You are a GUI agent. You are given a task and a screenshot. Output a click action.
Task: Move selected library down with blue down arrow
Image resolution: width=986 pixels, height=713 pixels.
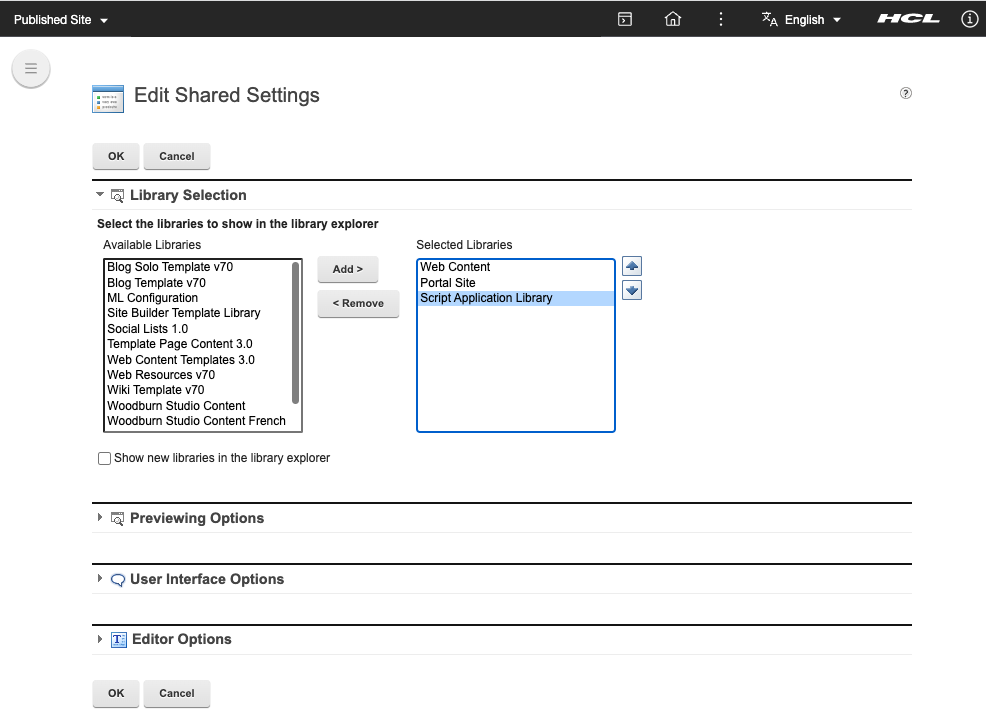pyautogui.click(x=632, y=289)
